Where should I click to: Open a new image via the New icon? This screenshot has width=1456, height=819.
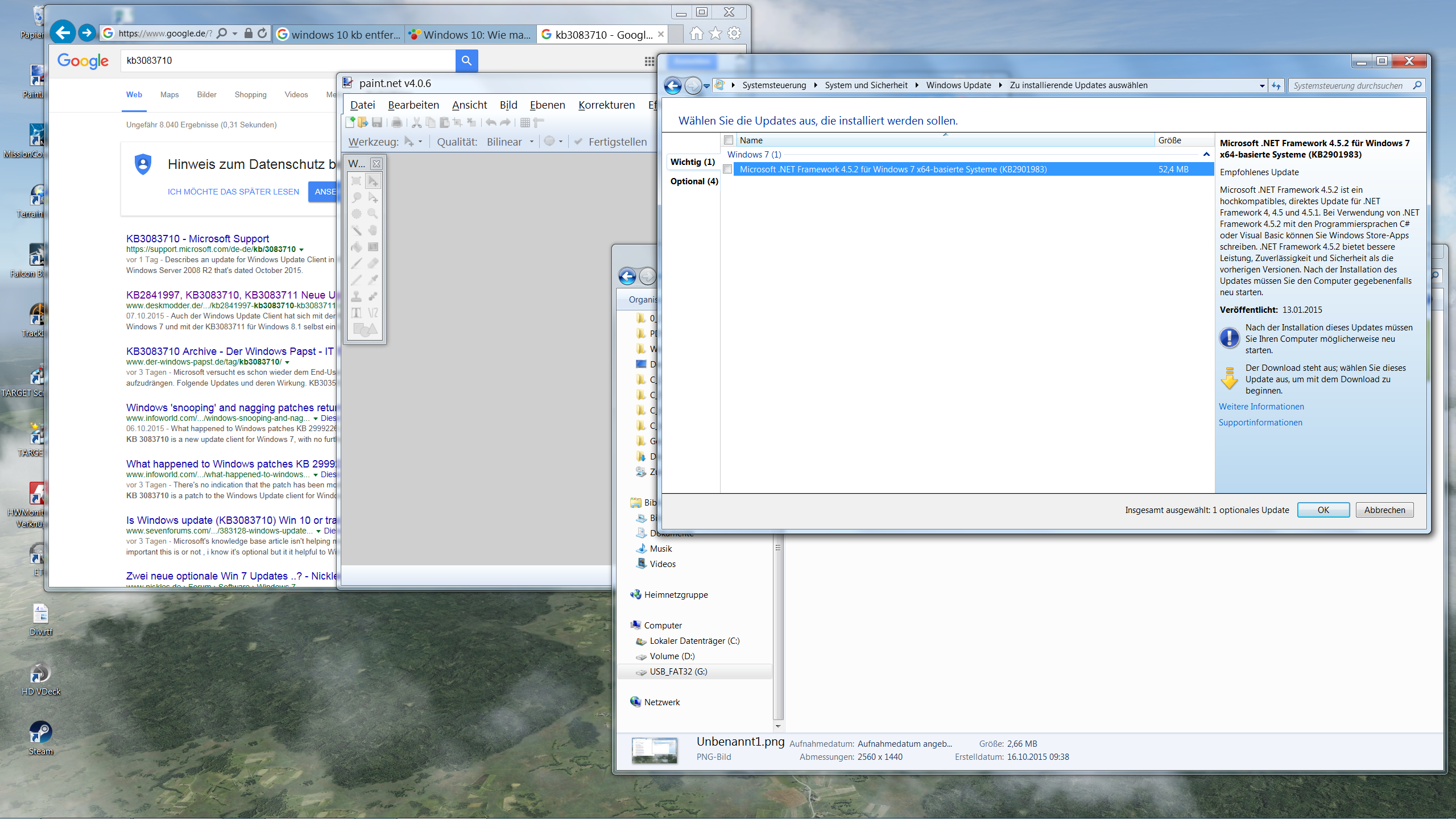click(350, 122)
